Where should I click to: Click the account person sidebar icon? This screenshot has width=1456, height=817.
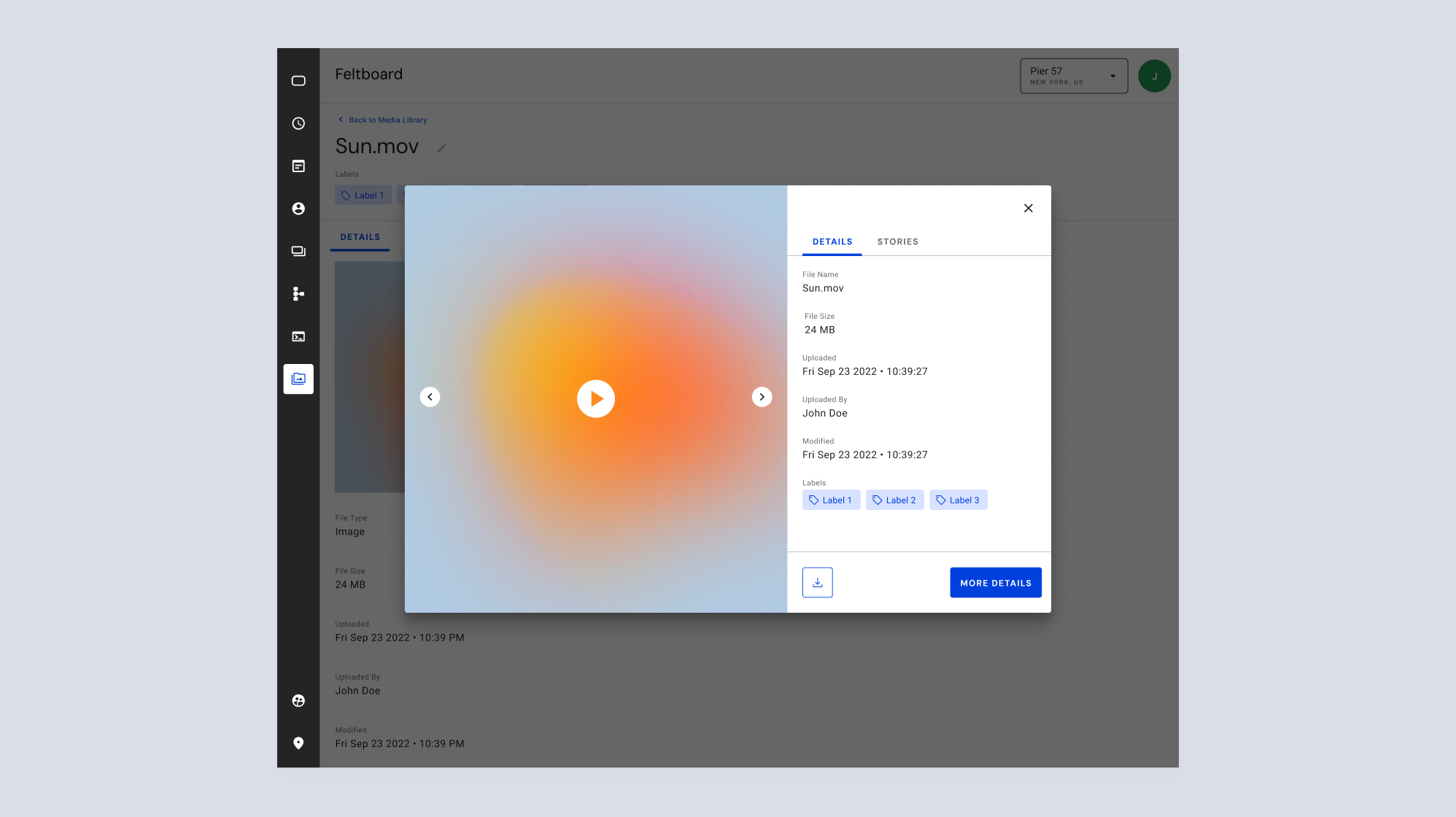(x=298, y=209)
